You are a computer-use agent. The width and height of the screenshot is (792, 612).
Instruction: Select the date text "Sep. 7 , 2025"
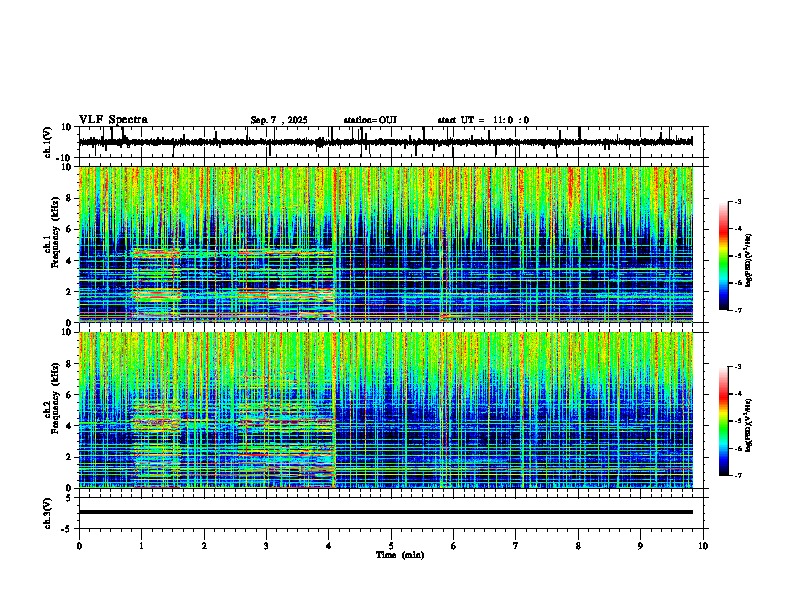pyautogui.click(x=279, y=120)
